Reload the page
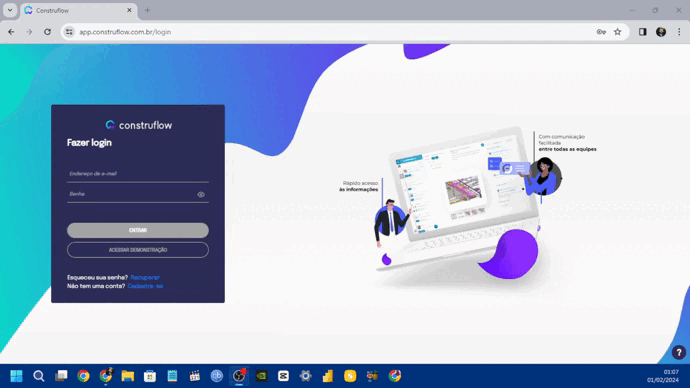This screenshot has width=690, height=388. pos(48,32)
